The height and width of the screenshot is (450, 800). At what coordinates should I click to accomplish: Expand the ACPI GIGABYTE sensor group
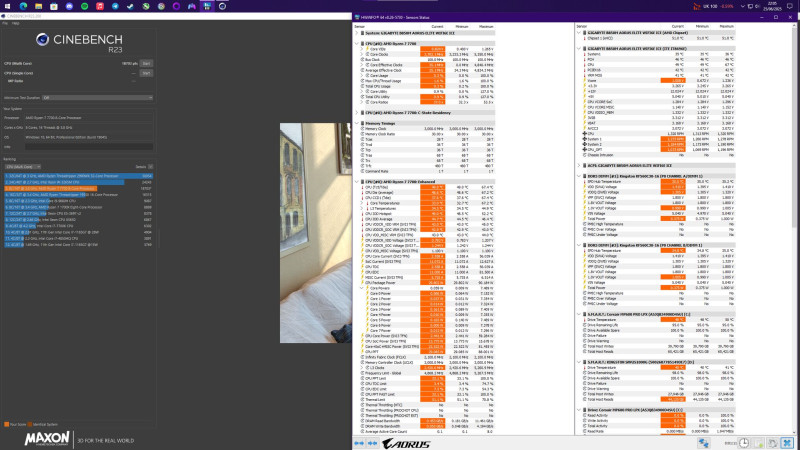[579, 166]
